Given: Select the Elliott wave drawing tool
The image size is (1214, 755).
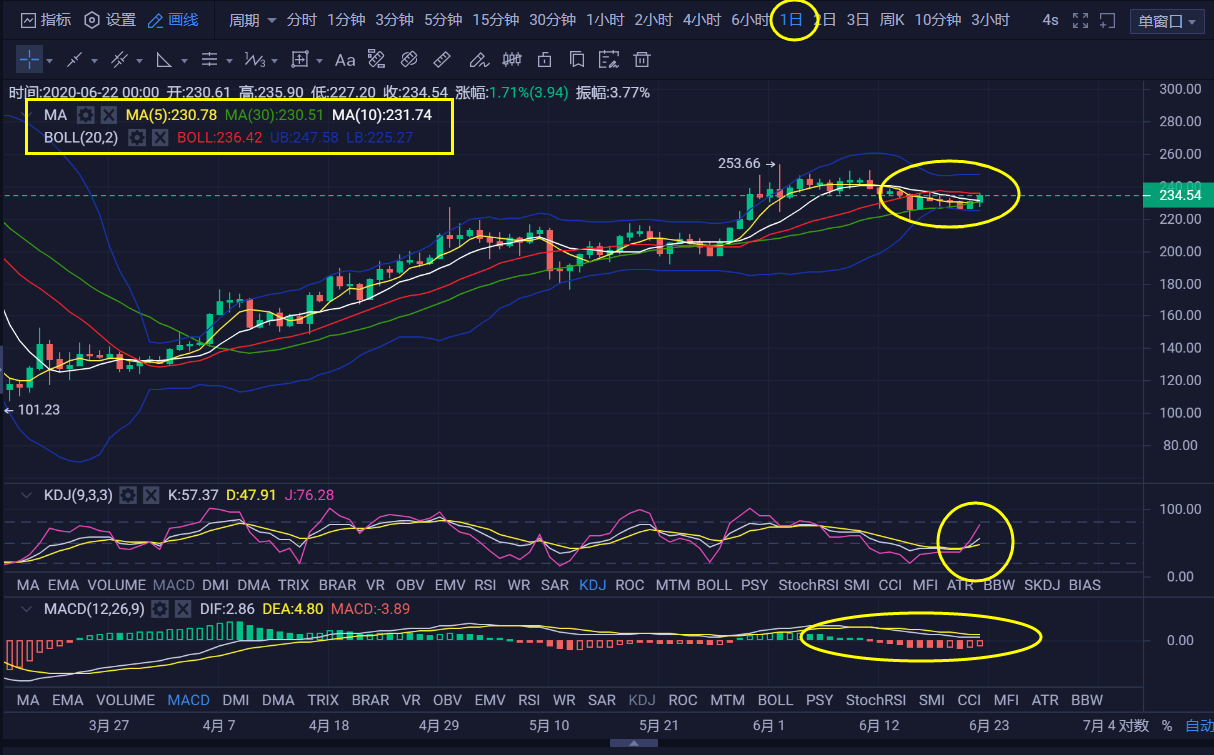Looking at the screenshot, I should coord(254,60).
